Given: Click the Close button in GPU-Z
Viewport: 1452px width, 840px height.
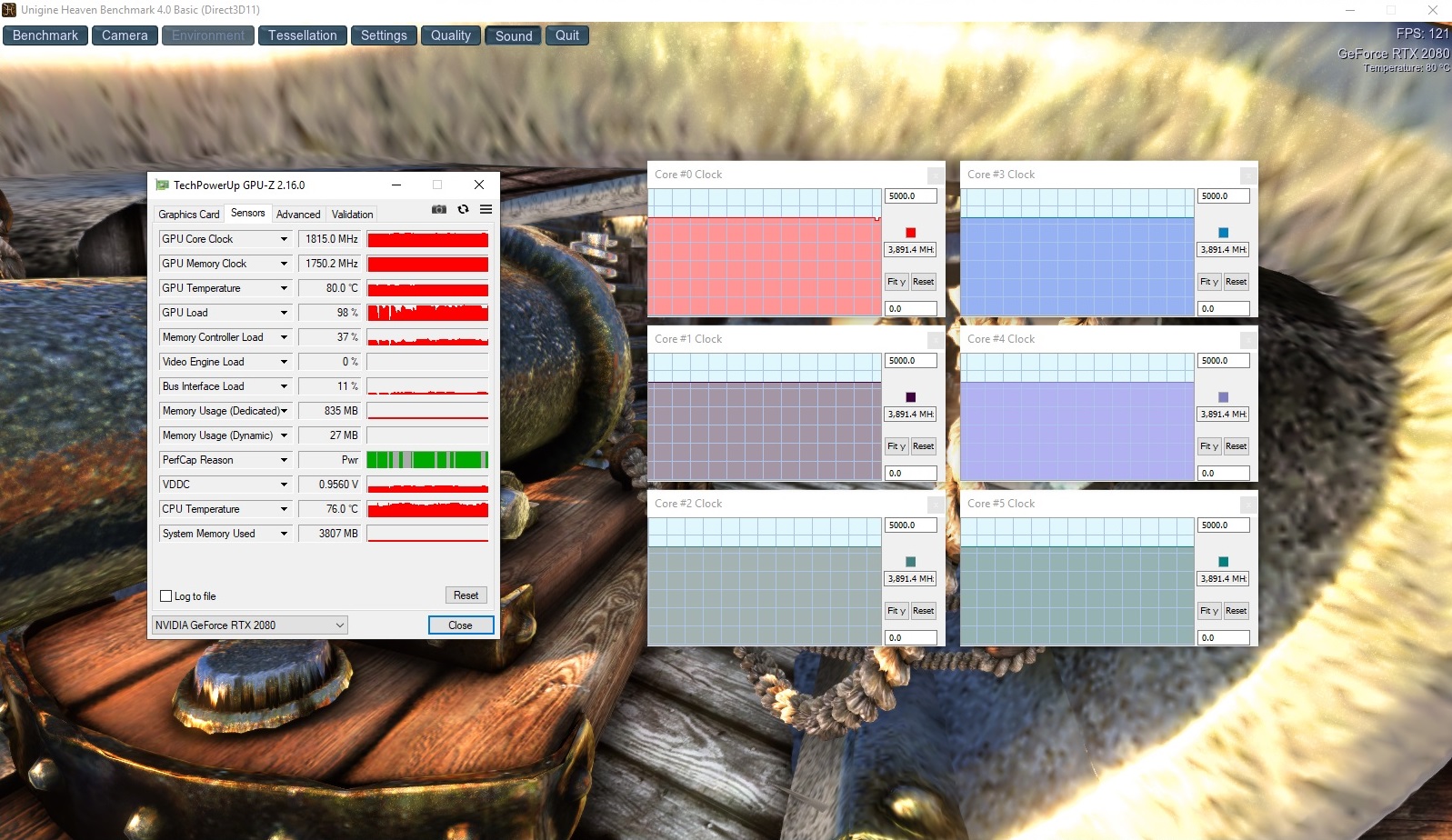Looking at the screenshot, I should click(x=461, y=625).
